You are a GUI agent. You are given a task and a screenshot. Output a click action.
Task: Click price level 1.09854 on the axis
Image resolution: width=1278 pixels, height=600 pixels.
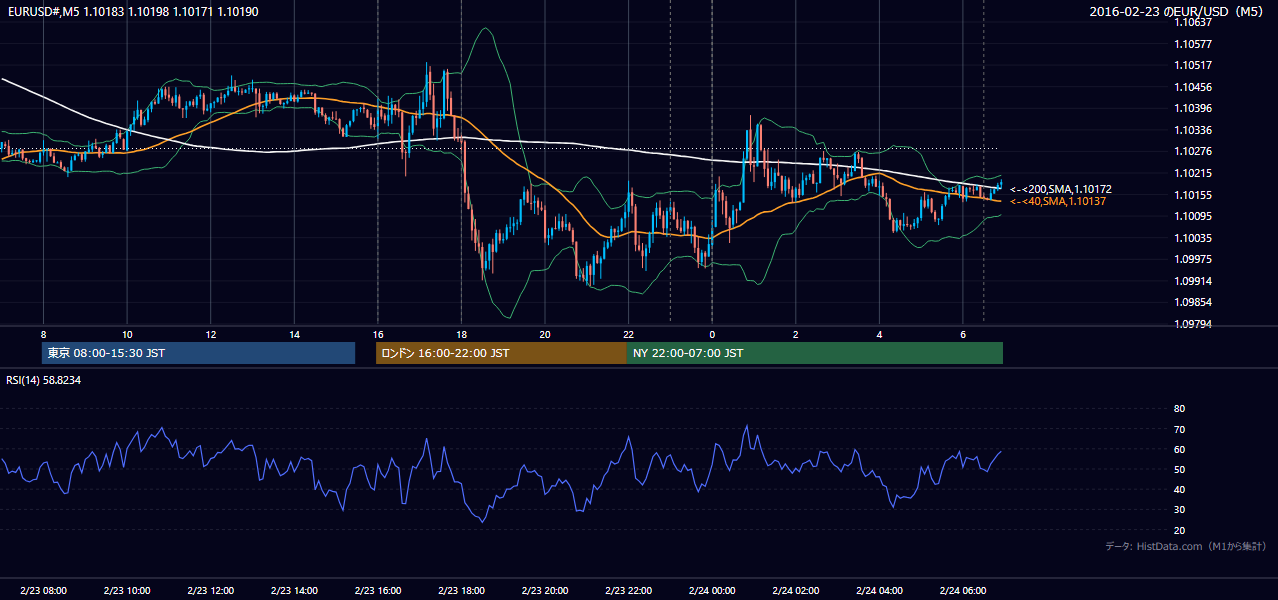click(1193, 302)
